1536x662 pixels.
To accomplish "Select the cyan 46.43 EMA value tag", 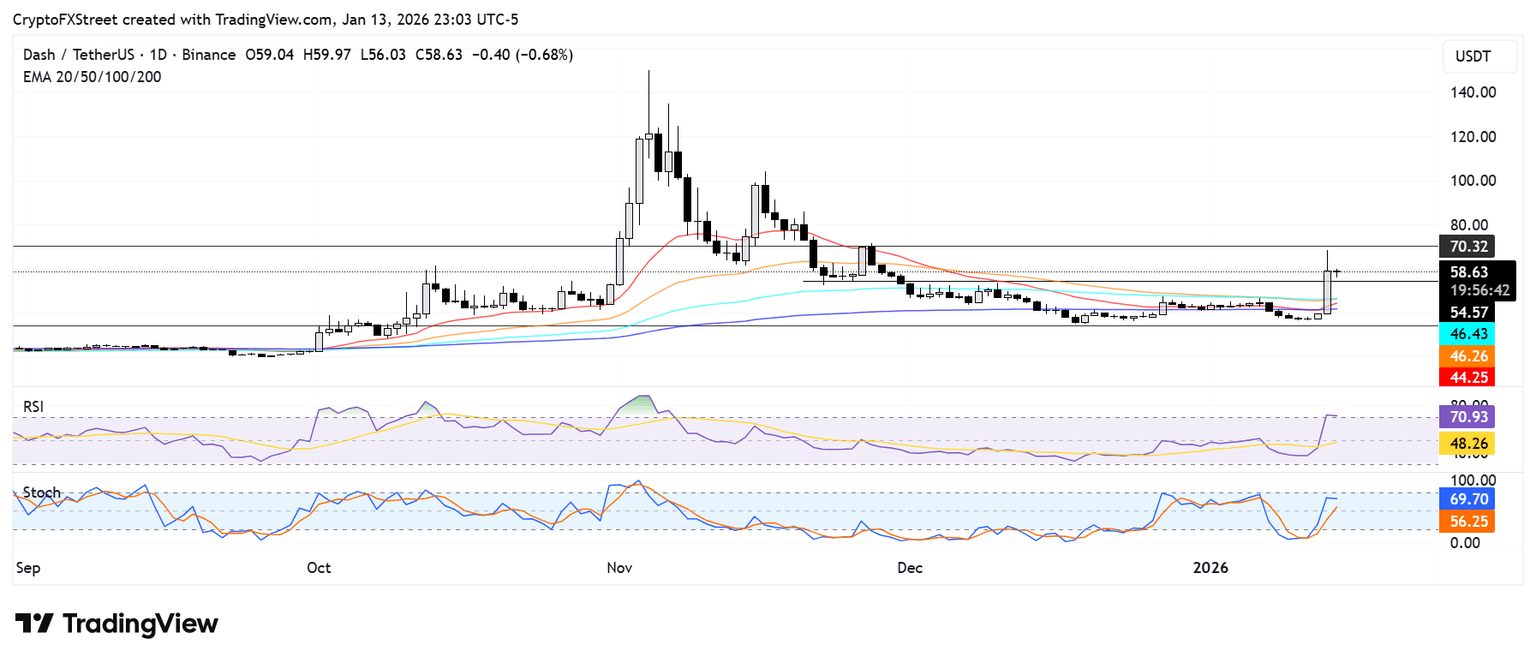I will [x=1468, y=335].
